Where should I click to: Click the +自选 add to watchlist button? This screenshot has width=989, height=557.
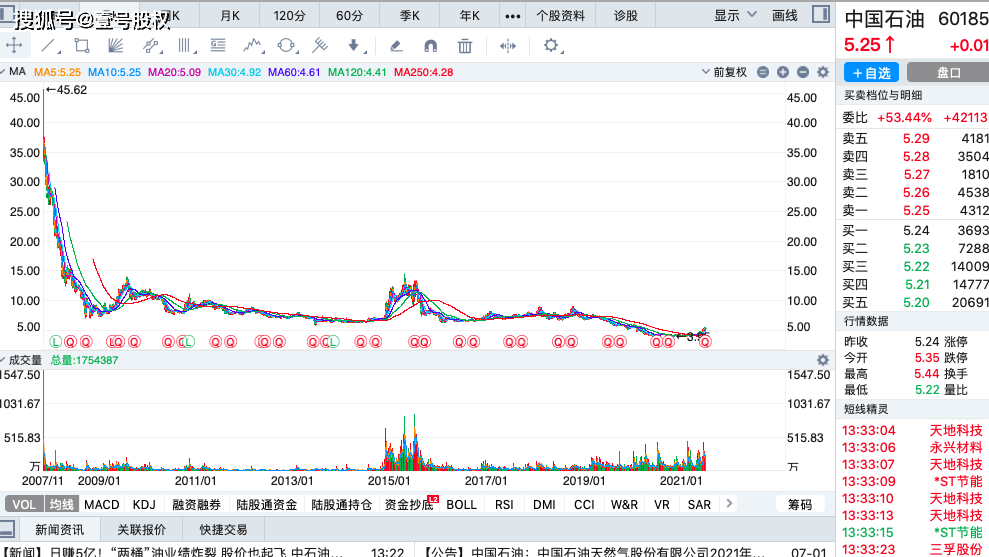click(x=871, y=73)
